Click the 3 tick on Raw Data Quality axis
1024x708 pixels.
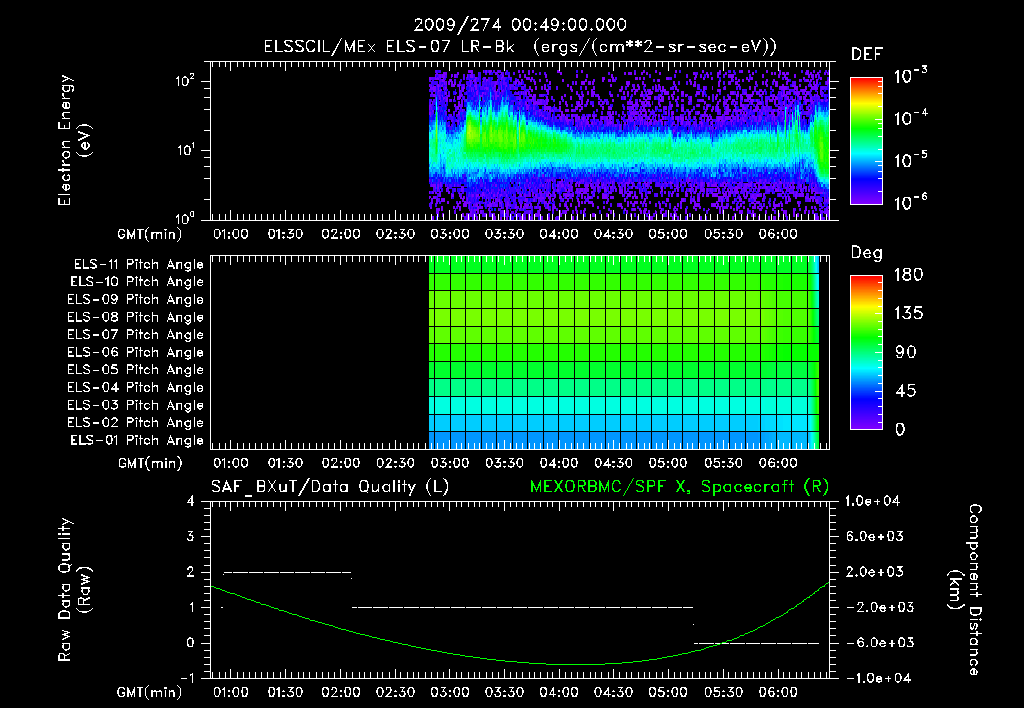191,537
